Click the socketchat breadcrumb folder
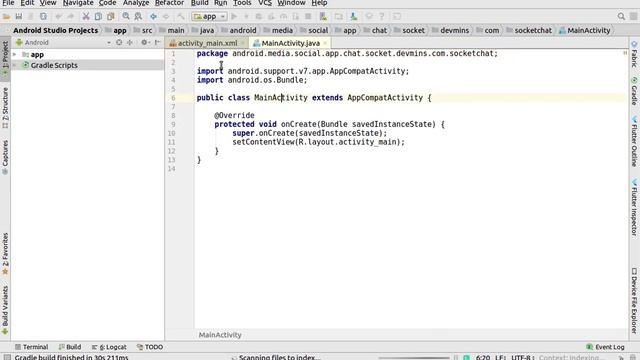Viewport: 640px width, 360px height. point(529,31)
